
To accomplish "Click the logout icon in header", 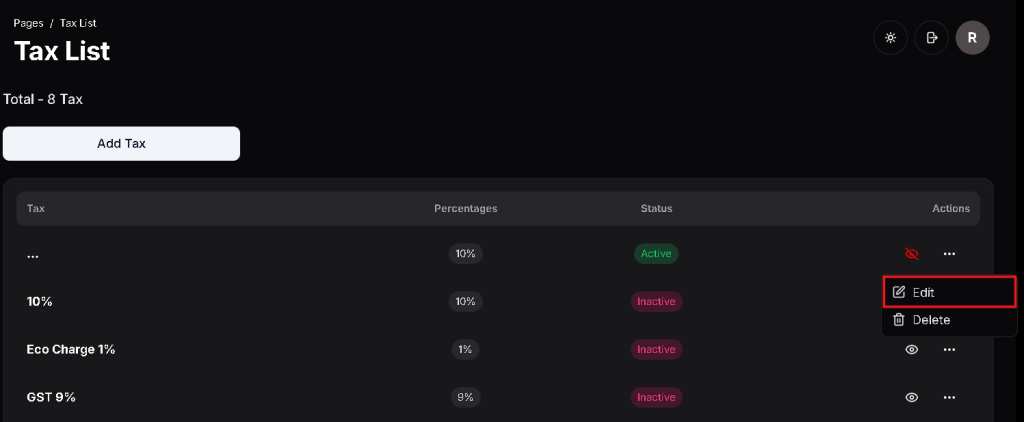I will click(x=931, y=38).
